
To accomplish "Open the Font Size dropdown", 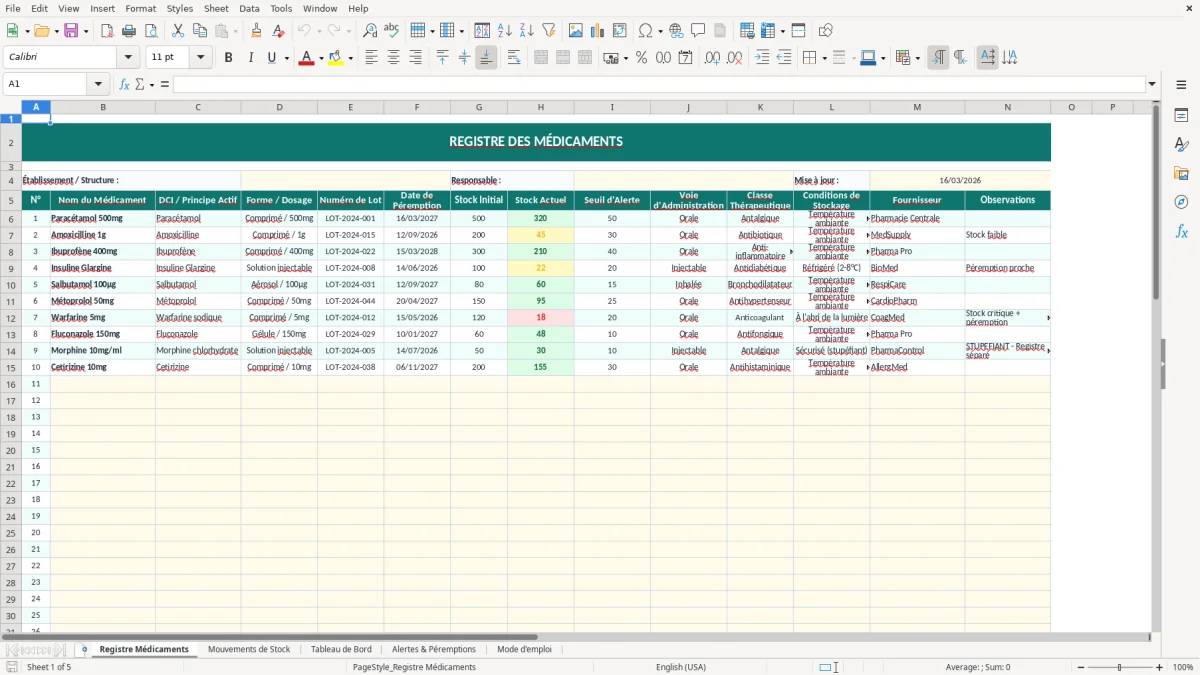I will coord(200,58).
